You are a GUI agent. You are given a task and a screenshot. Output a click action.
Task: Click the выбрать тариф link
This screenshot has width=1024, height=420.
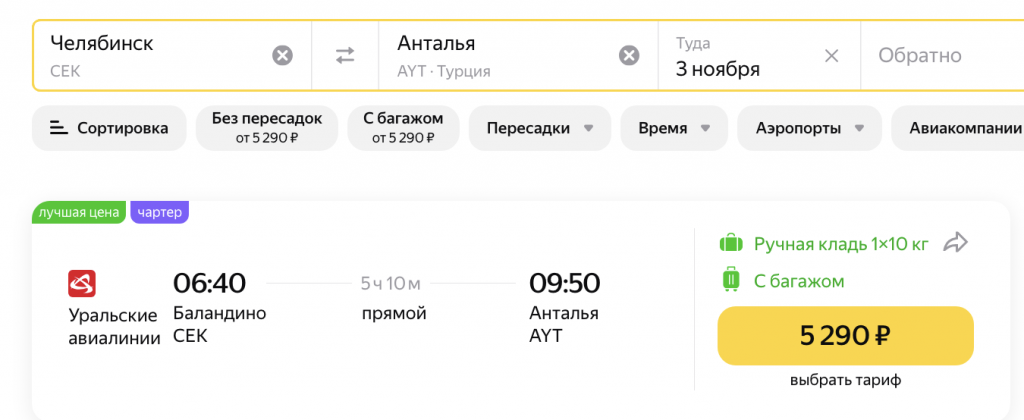(845, 380)
